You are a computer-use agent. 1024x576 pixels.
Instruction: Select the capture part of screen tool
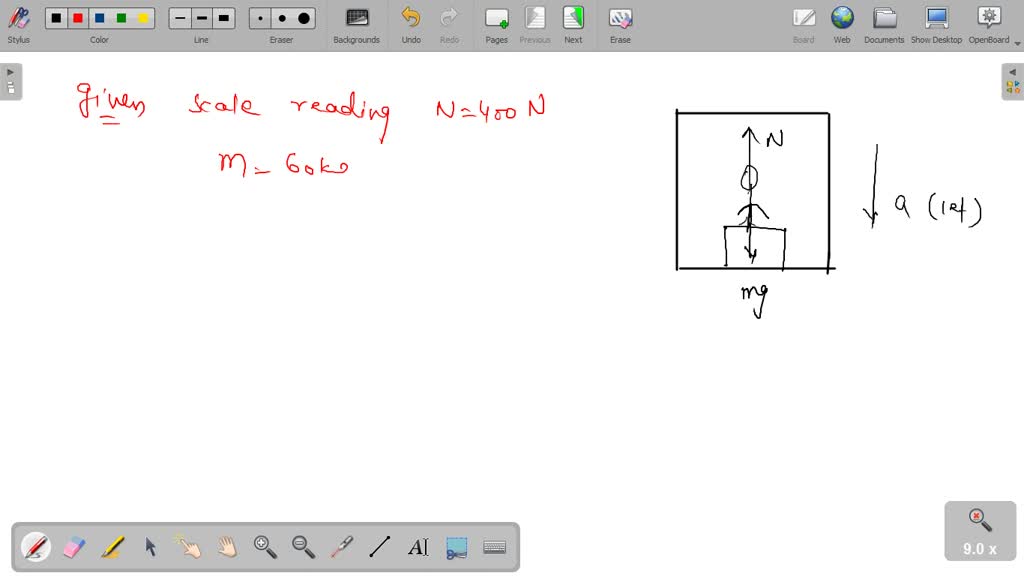coord(456,547)
